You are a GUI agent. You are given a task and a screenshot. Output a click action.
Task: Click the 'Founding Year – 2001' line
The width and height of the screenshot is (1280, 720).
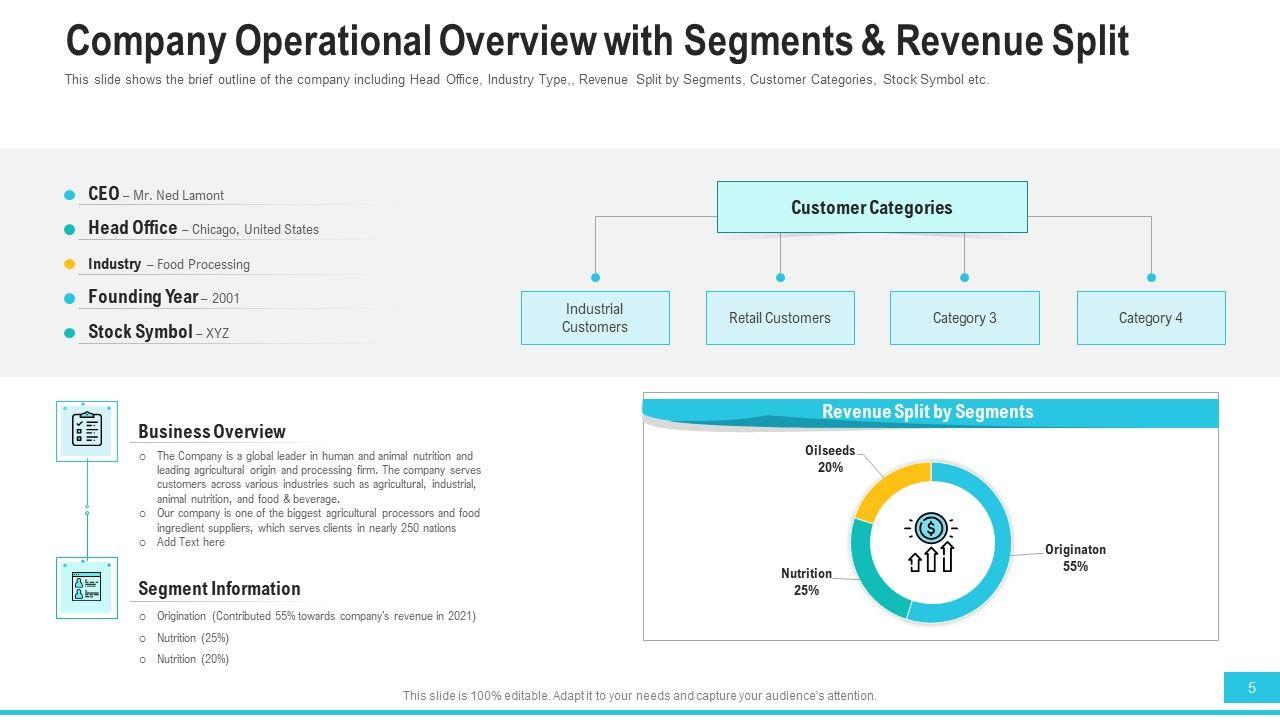point(164,297)
